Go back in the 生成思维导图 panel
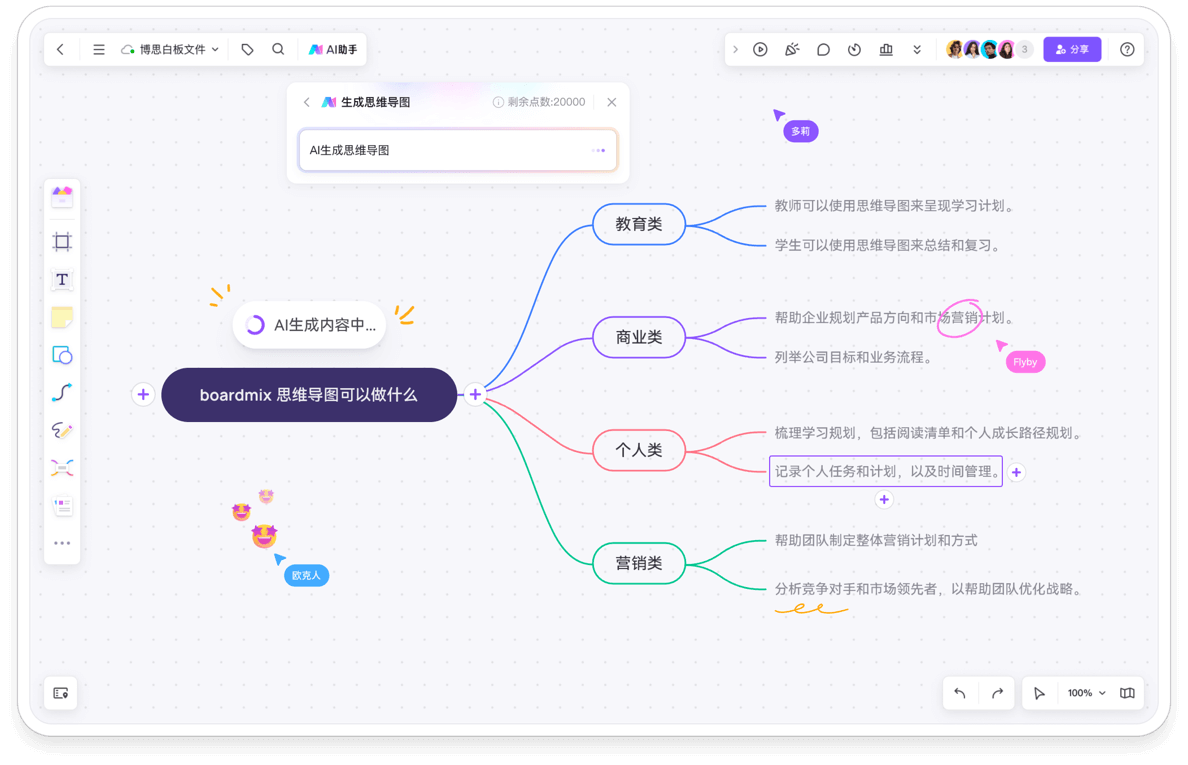The width and height of the screenshot is (1188, 765). tap(306, 102)
